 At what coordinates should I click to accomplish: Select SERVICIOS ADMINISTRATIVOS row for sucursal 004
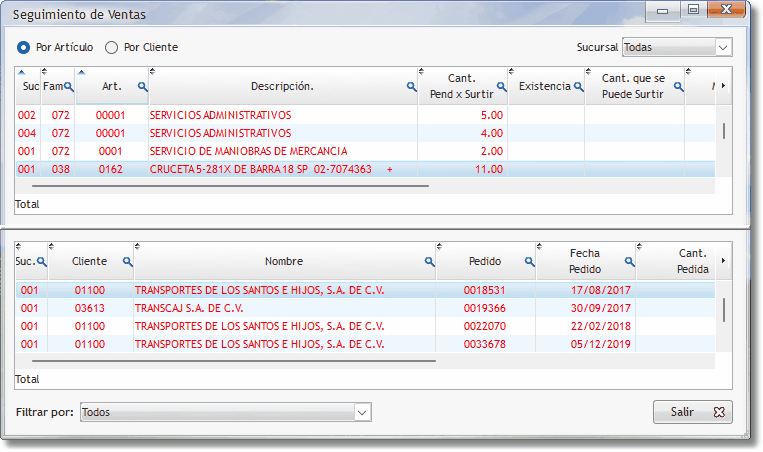point(365,133)
